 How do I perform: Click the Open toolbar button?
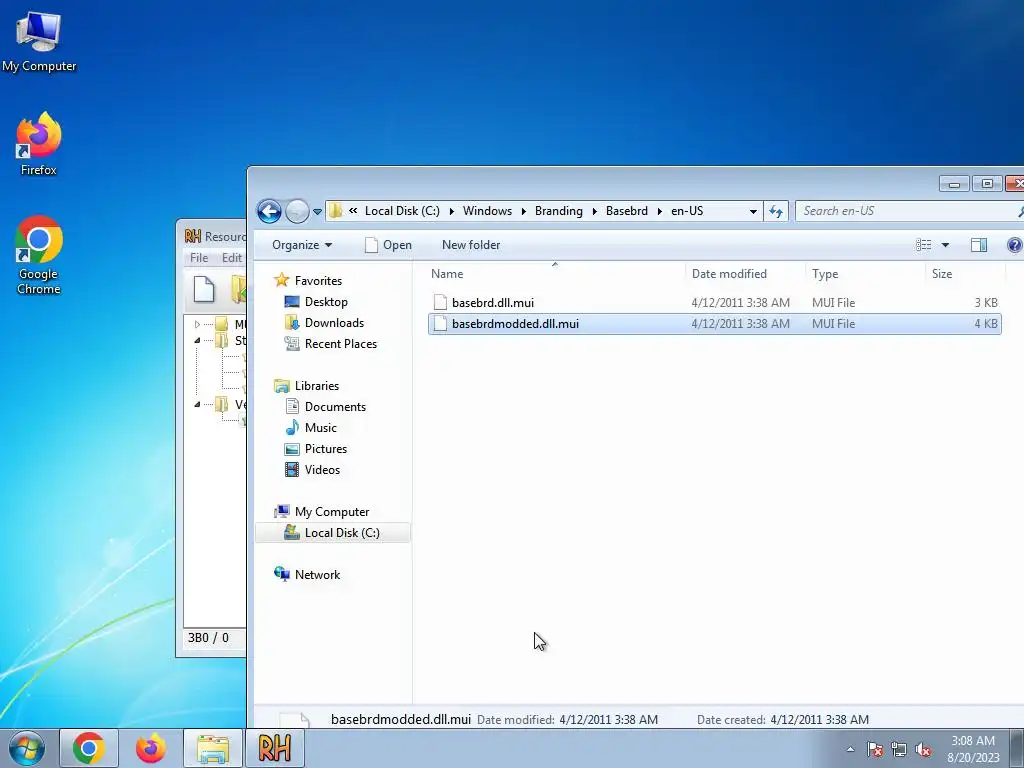(389, 245)
